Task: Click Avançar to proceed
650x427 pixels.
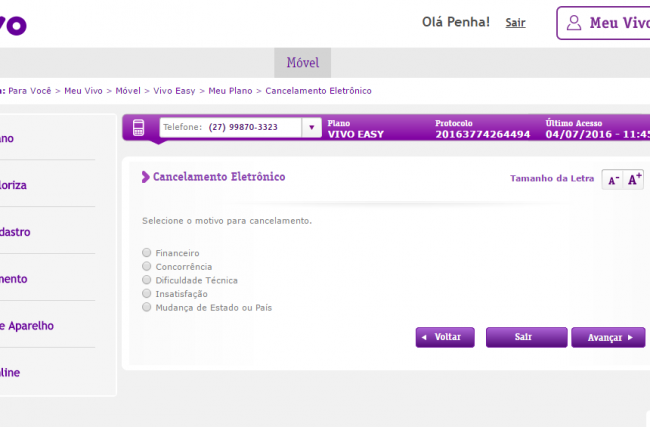Action: tap(608, 337)
